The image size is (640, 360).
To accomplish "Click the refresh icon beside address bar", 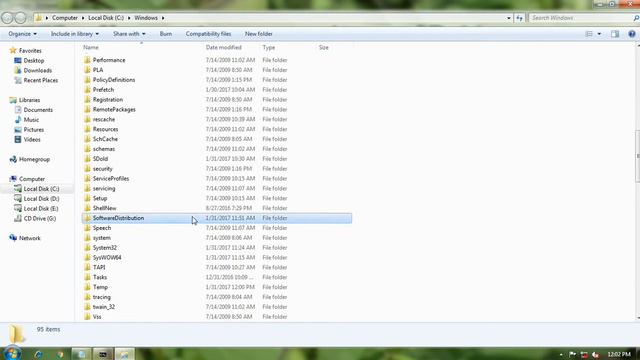I will (519, 18).
